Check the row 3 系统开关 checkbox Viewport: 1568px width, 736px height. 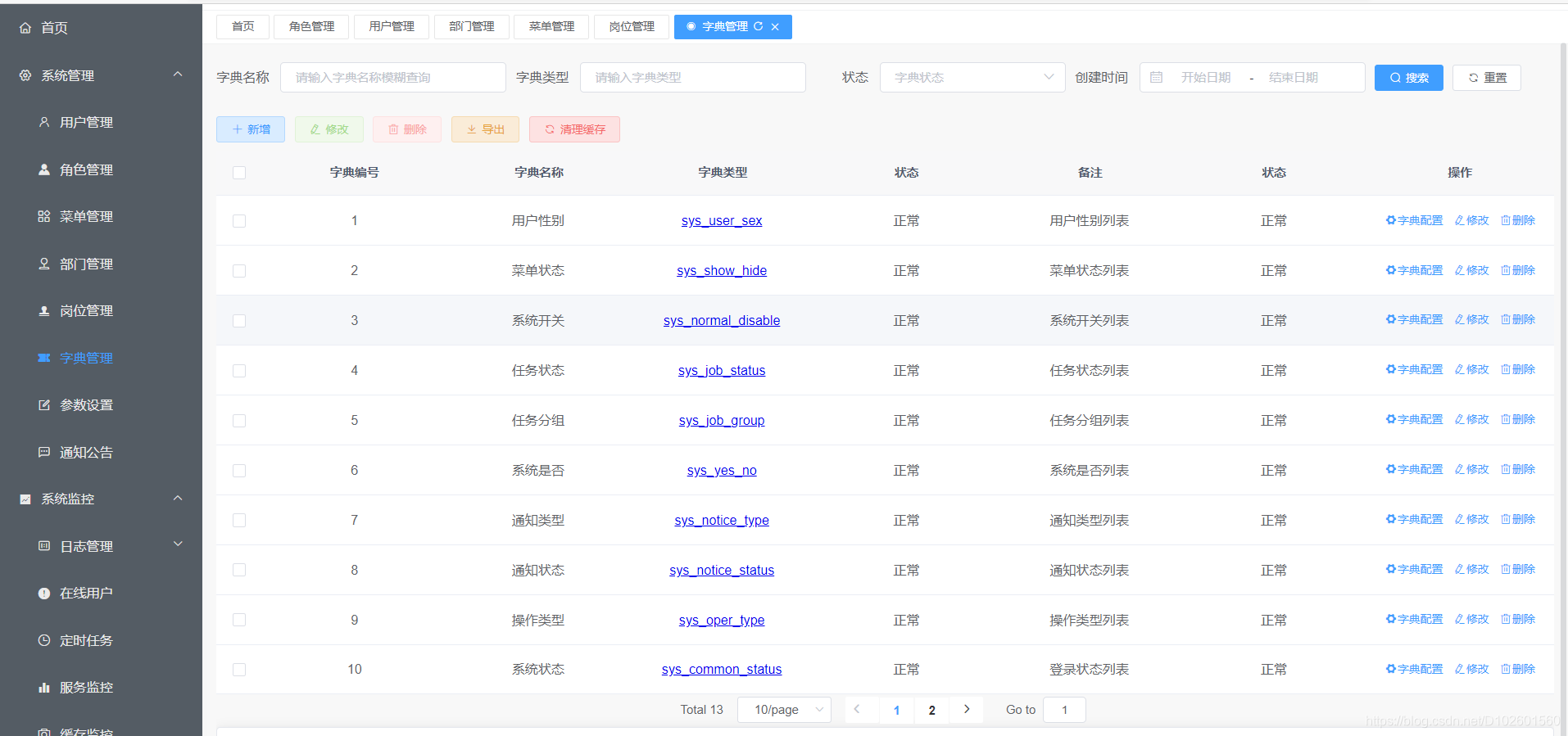(239, 321)
